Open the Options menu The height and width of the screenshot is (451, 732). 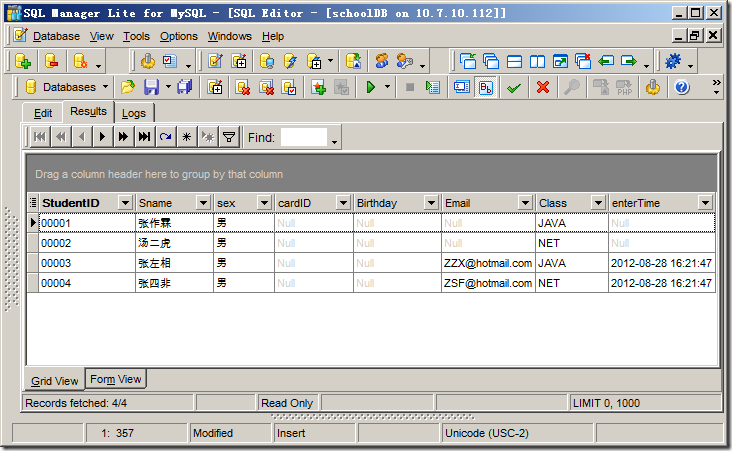(x=179, y=36)
